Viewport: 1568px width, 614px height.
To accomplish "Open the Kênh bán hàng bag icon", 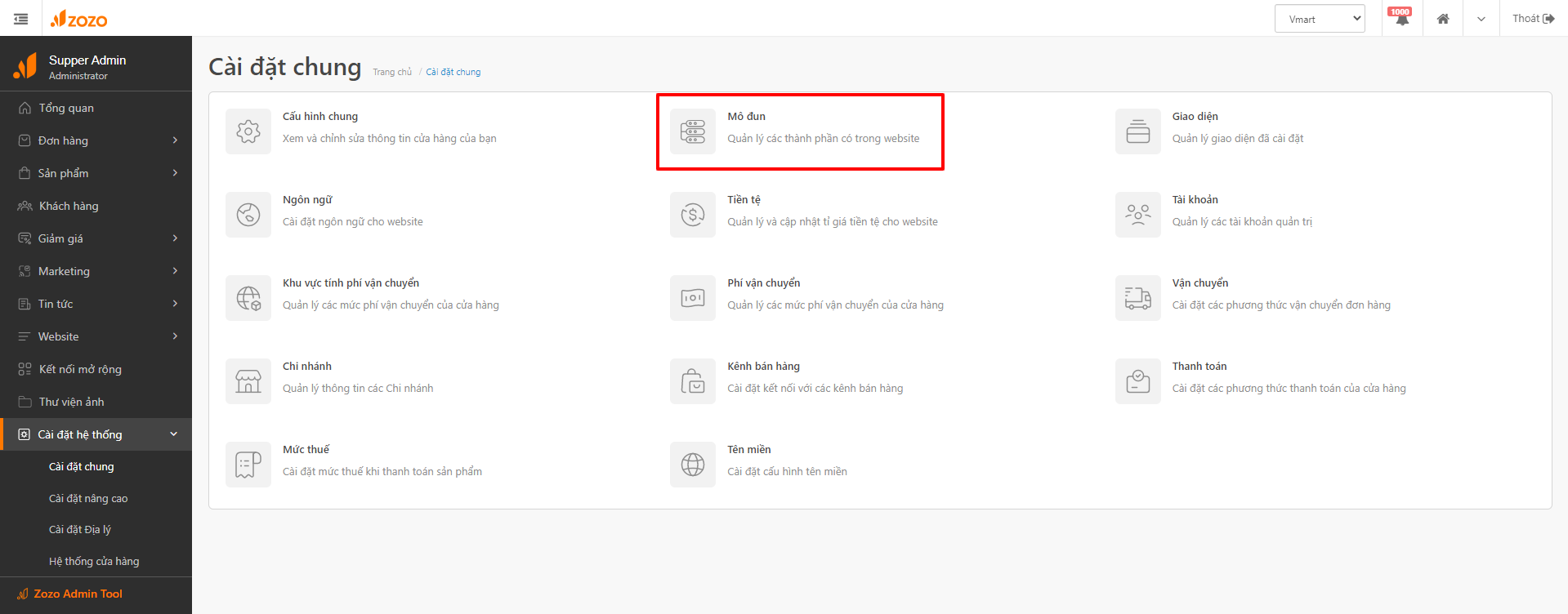I will (x=693, y=381).
